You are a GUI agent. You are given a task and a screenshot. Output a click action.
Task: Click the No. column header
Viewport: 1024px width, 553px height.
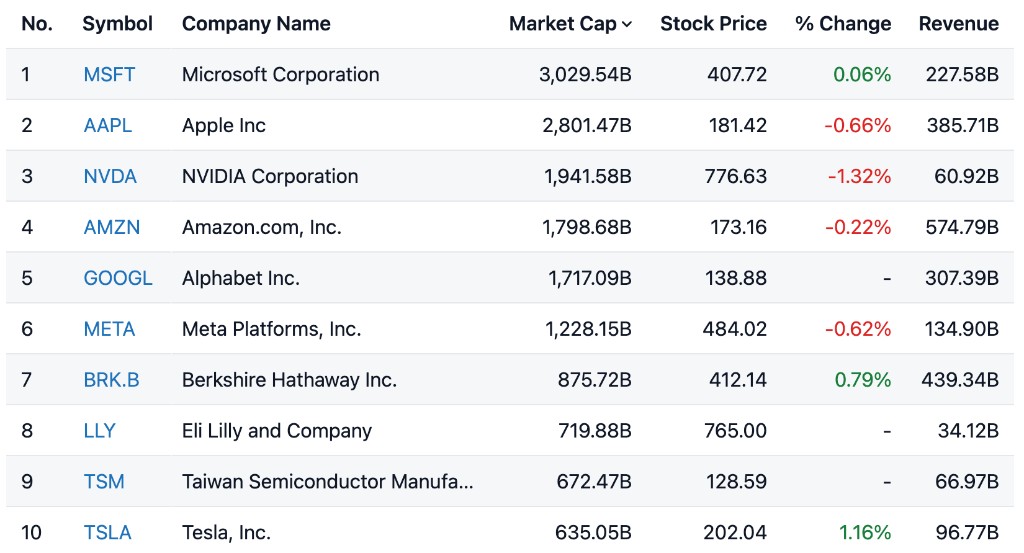click(37, 24)
